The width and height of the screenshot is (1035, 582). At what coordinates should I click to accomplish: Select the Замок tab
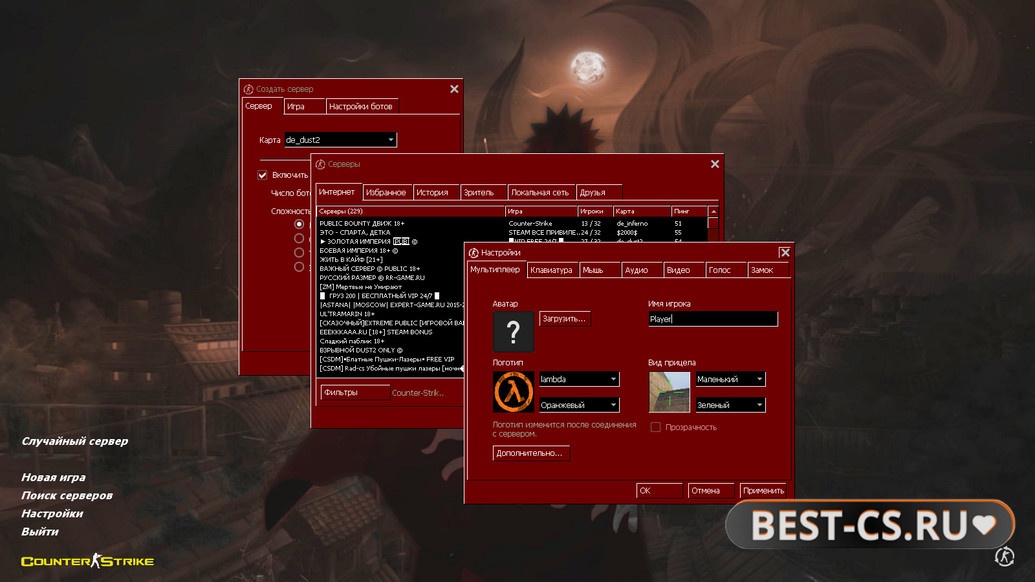click(x=768, y=270)
